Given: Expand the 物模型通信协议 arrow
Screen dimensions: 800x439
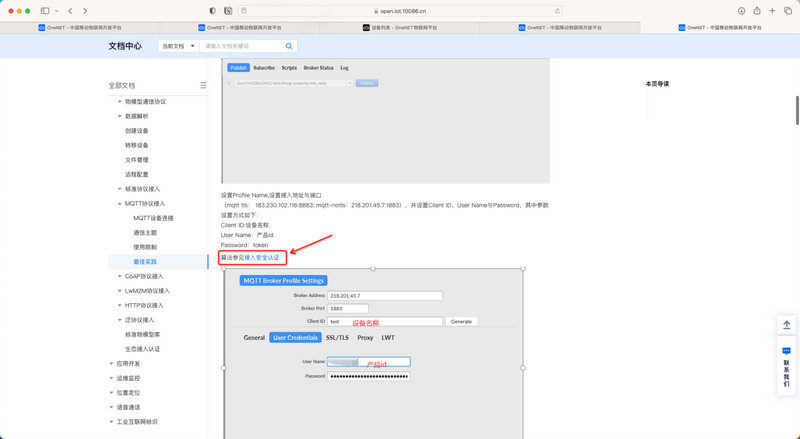Looking at the screenshot, I should pos(120,102).
